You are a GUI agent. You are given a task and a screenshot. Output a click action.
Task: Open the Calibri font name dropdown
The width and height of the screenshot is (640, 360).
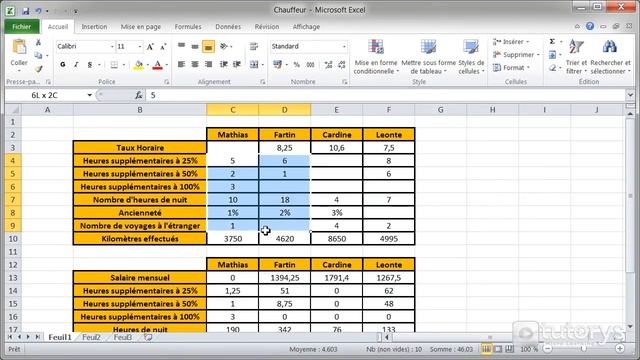point(112,47)
